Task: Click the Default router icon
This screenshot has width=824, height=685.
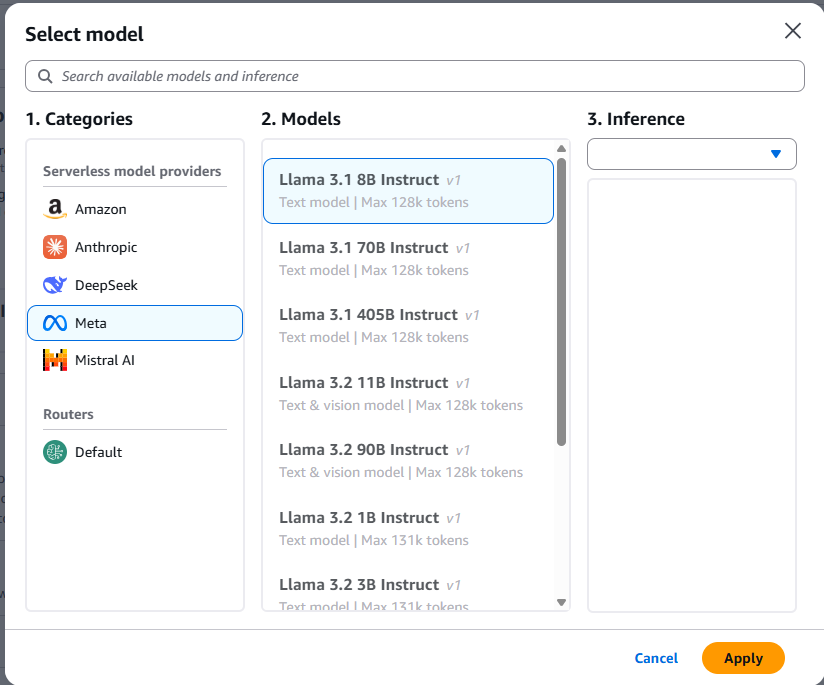Action: point(55,452)
